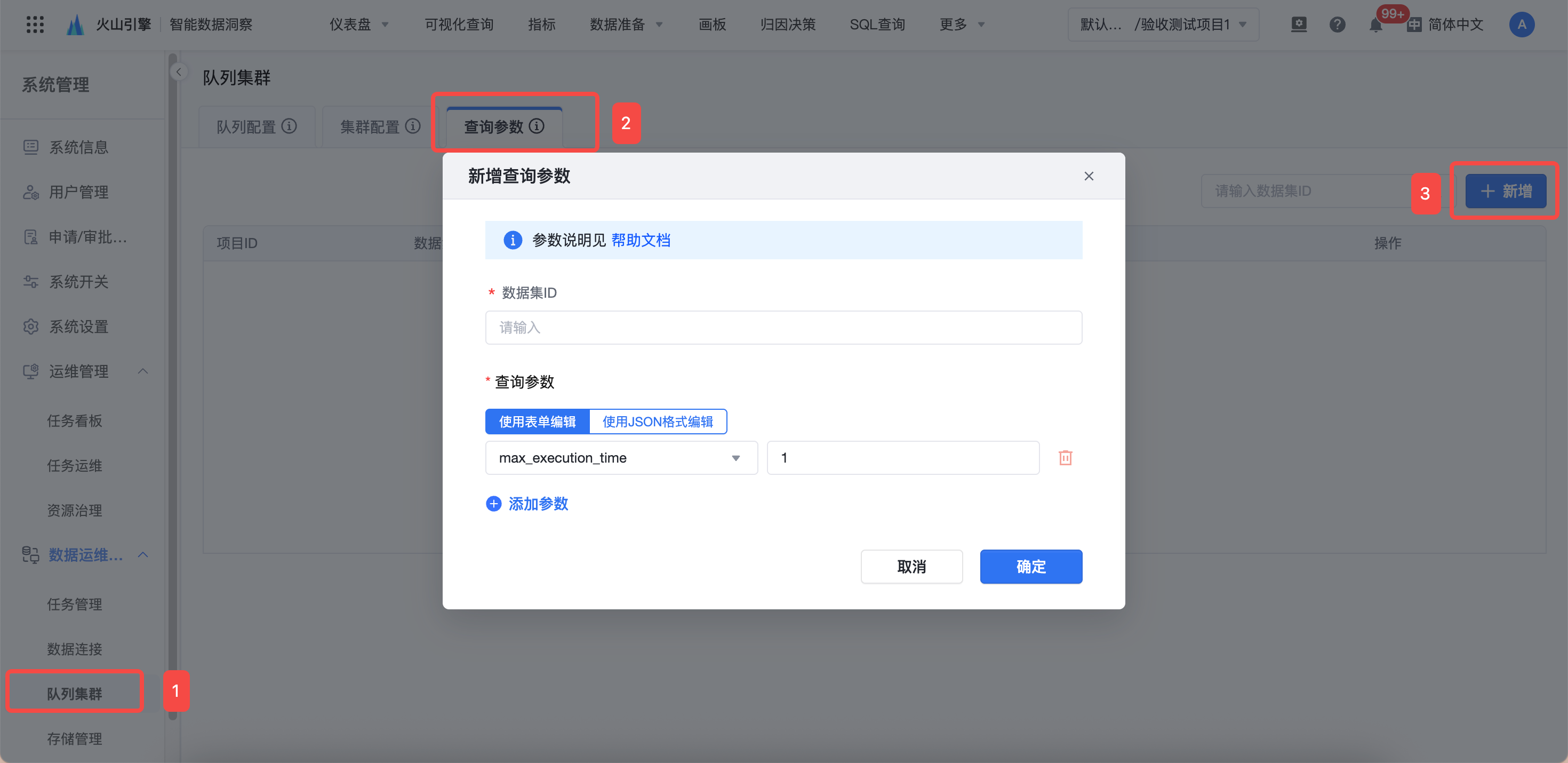Open the max_execution_time parameter dropdown

pos(621,458)
